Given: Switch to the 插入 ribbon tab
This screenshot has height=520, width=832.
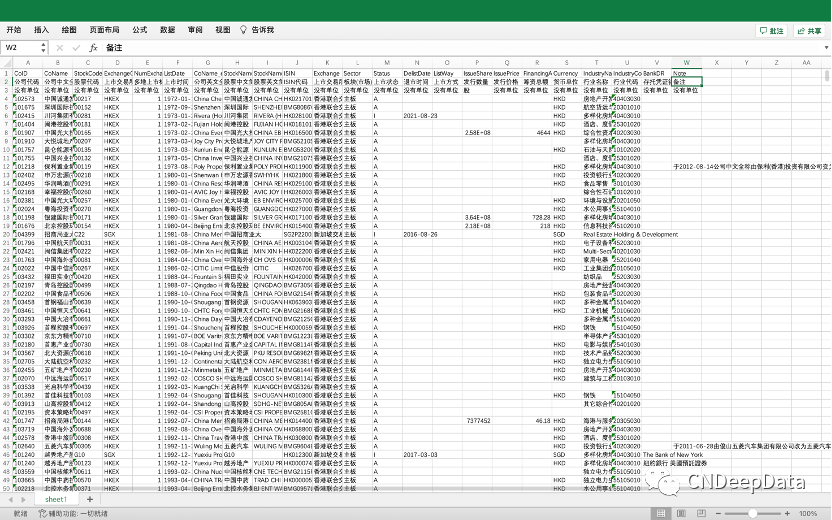Looking at the screenshot, I should pos(41,30).
